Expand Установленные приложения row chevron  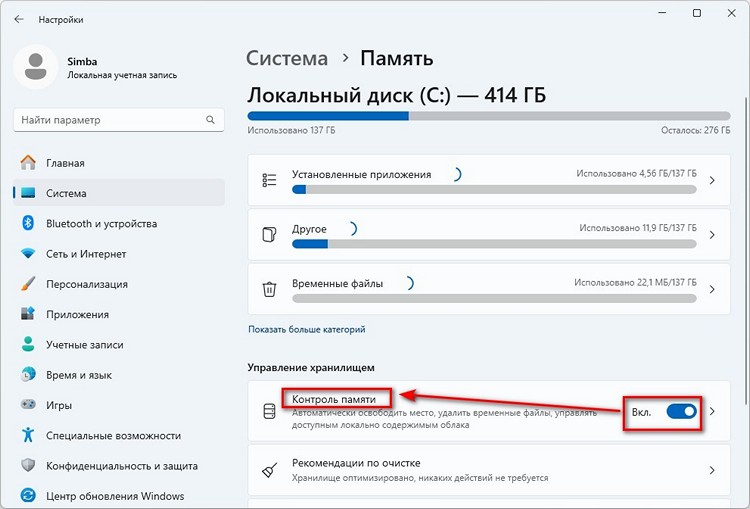pyautogui.click(x=712, y=180)
